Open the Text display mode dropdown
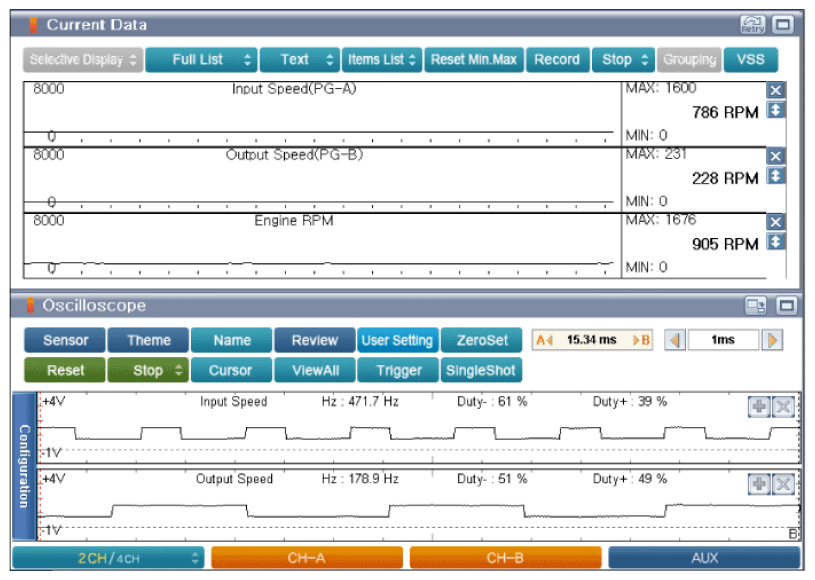The width and height of the screenshot is (815, 580). click(299, 60)
